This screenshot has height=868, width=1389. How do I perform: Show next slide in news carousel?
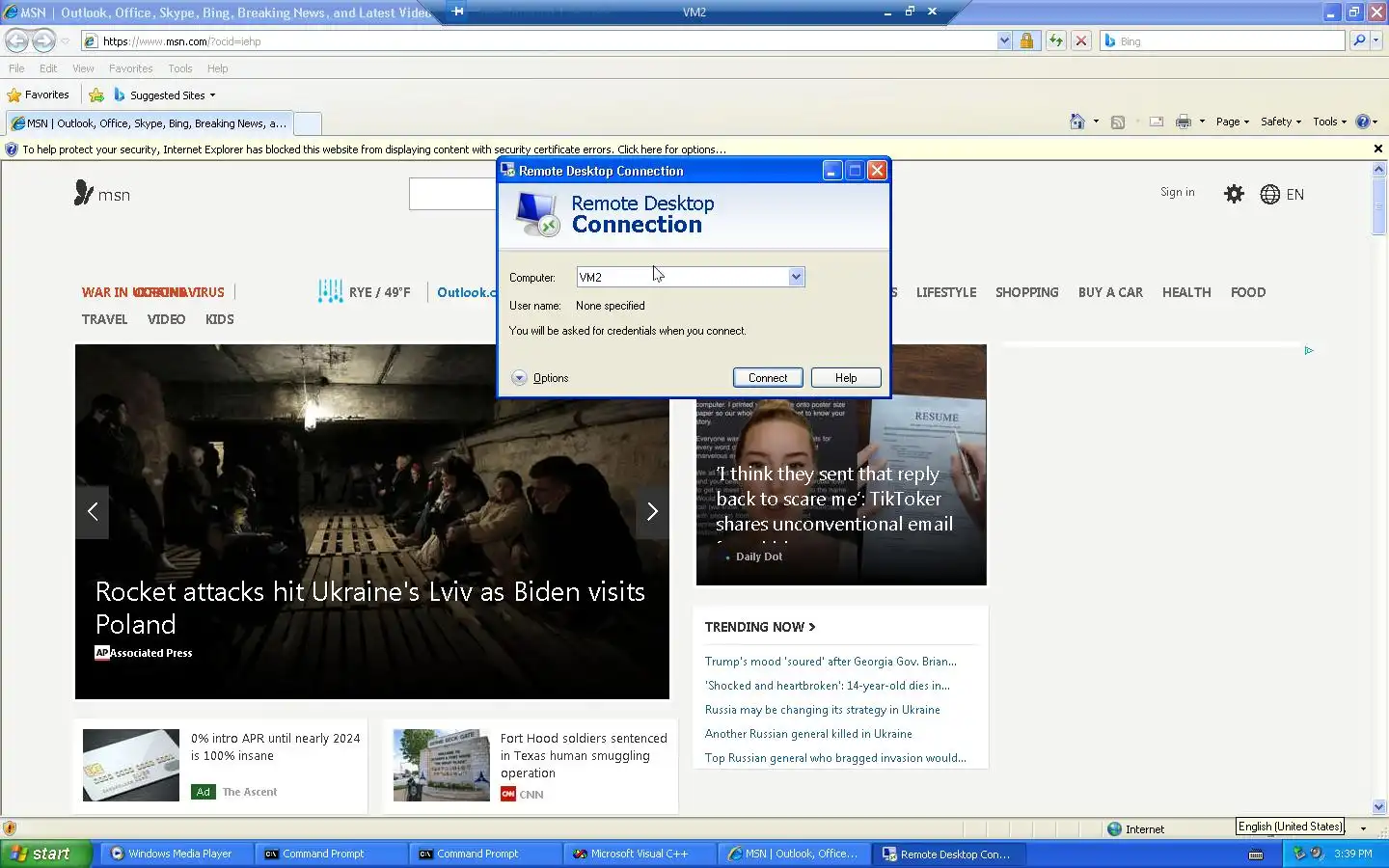point(652,511)
